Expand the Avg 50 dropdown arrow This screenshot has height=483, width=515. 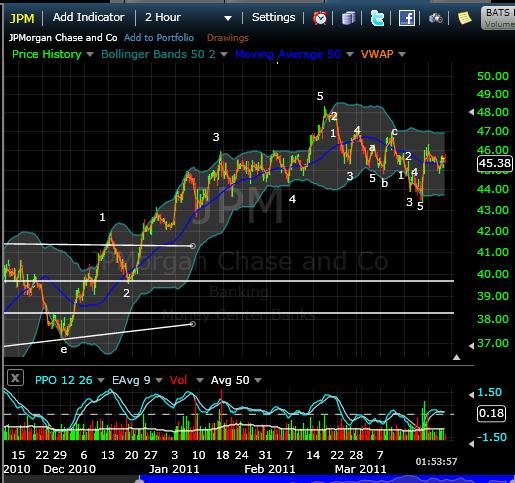click(257, 380)
